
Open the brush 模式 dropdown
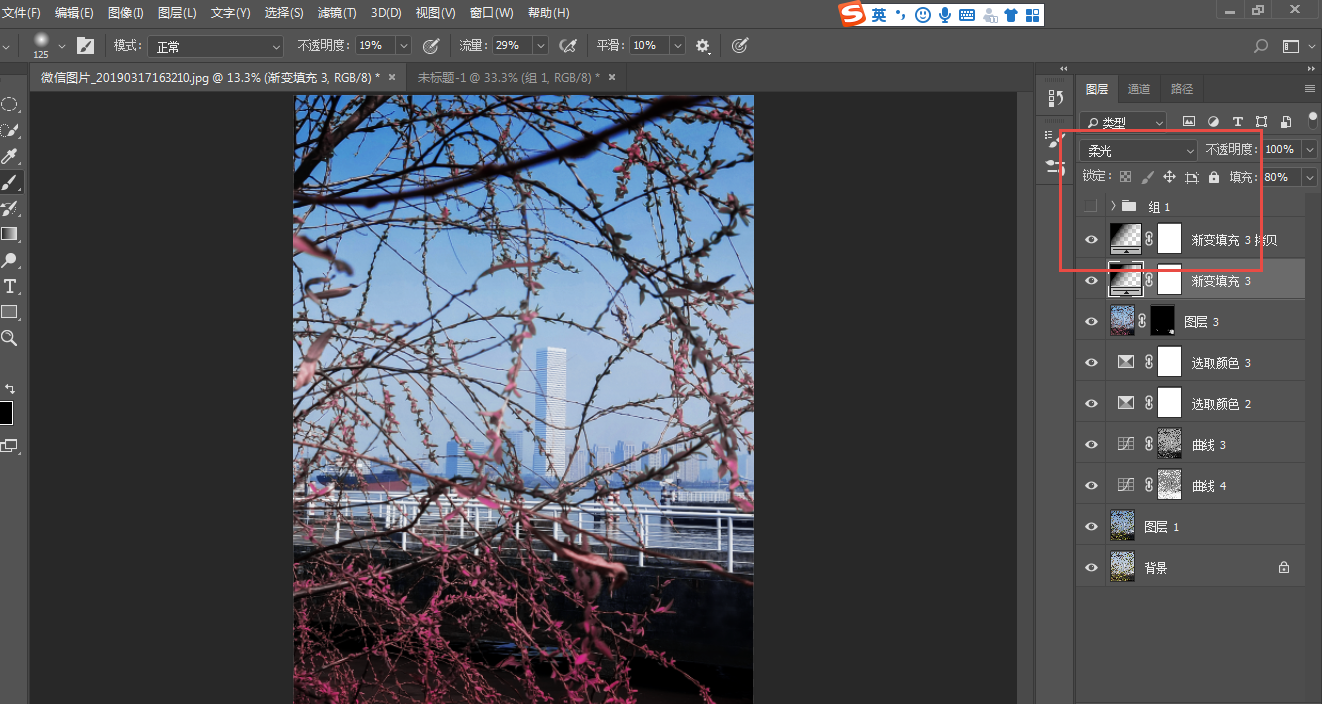click(x=216, y=46)
